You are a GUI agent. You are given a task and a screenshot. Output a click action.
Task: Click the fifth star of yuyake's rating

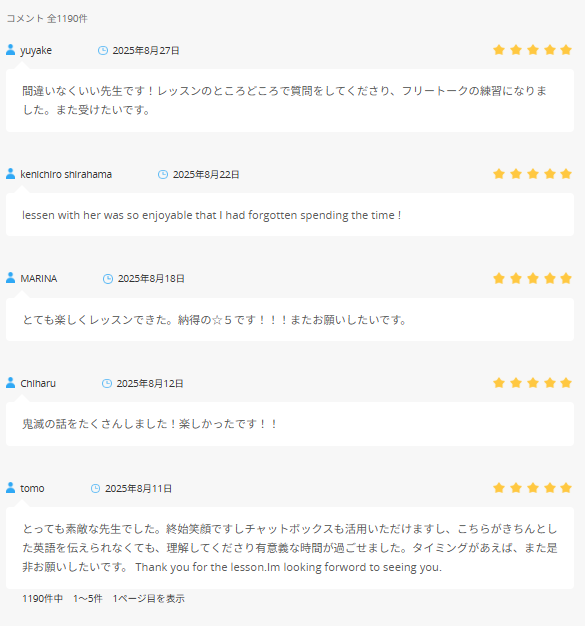566,50
